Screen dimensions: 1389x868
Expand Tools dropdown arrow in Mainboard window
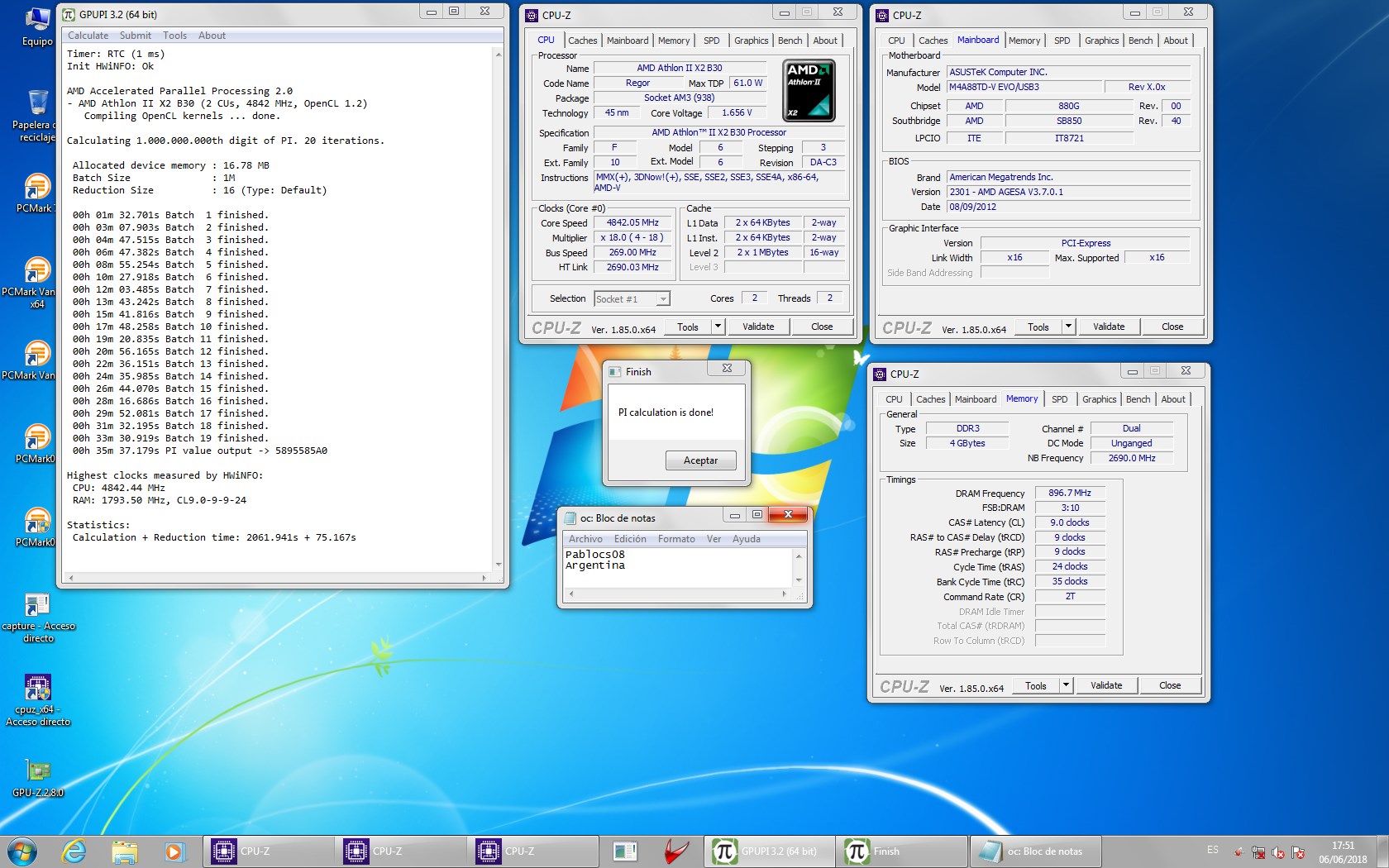tap(1068, 327)
